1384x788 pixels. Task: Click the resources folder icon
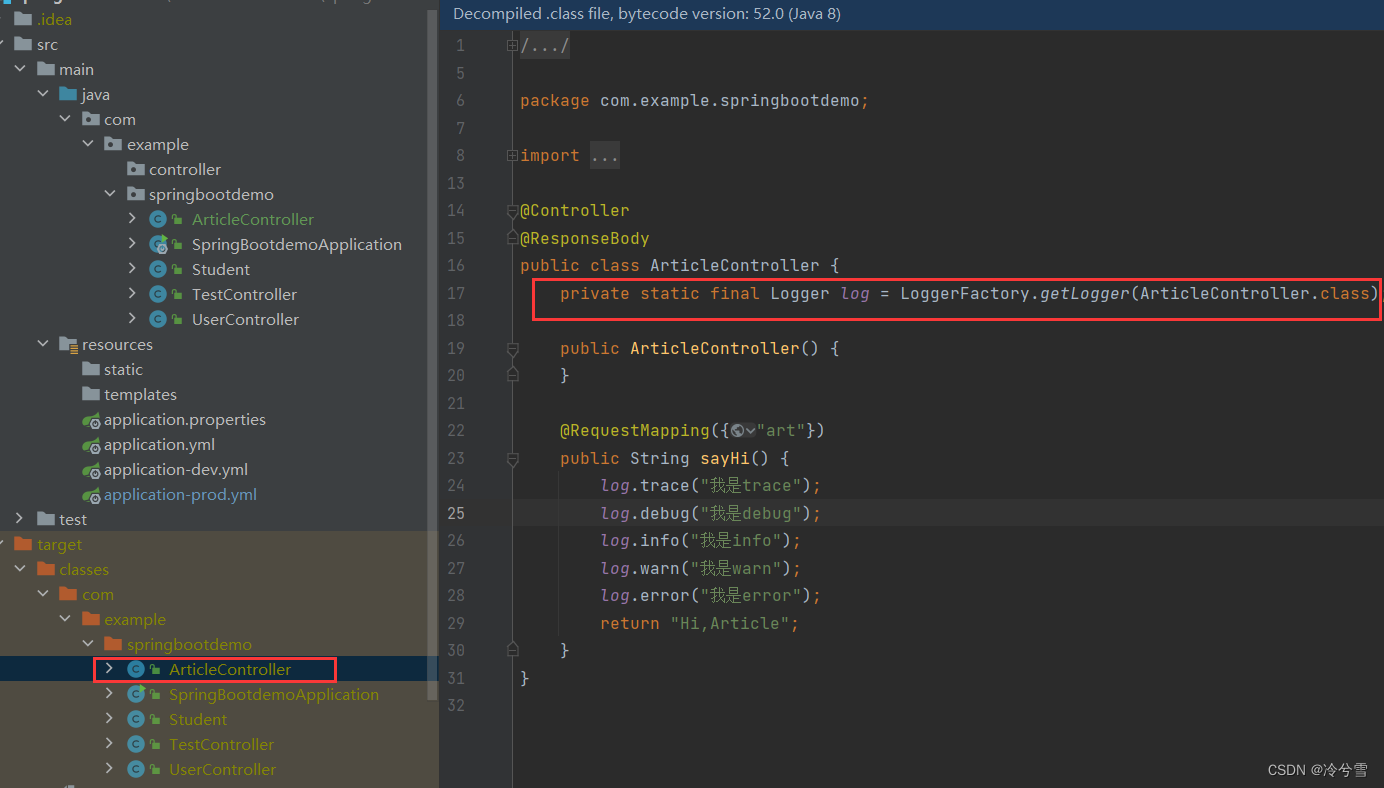(x=68, y=344)
